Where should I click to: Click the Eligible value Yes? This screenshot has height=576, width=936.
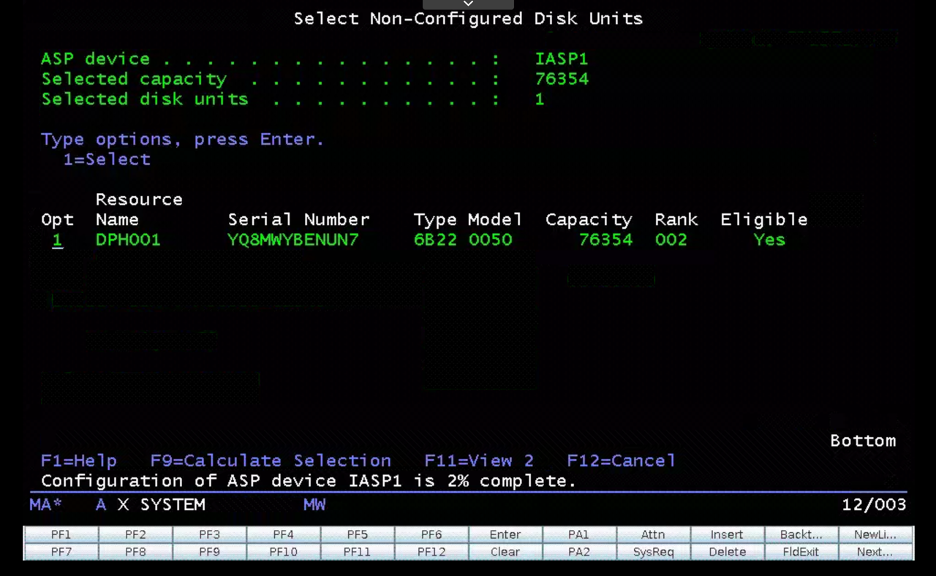tap(769, 240)
